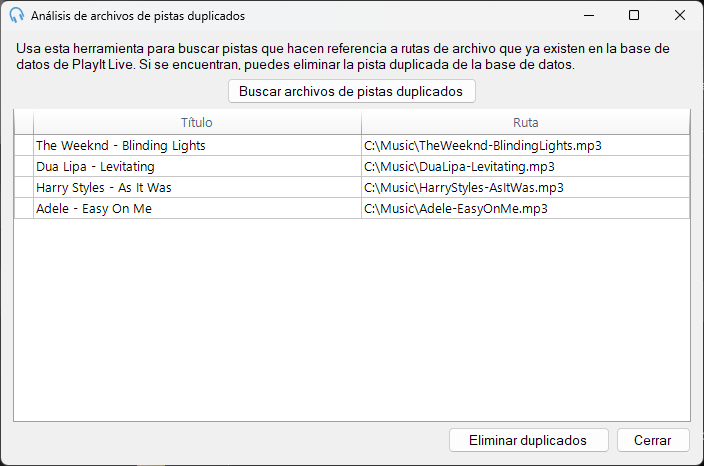The height and width of the screenshot is (466, 704).
Task: Sort the list by Ruta column header
Action: pyautogui.click(x=525, y=123)
